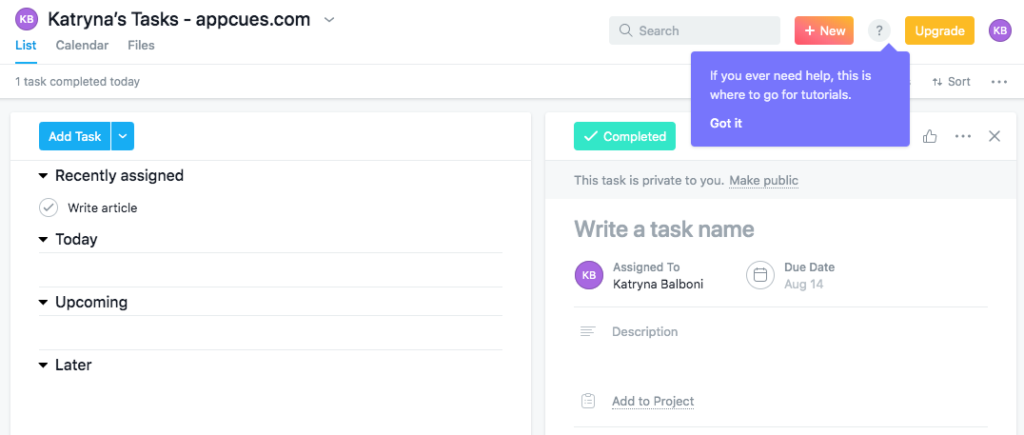1024x435 pixels.
Task: Switch to the Files tab
Action: click(141, 45)
